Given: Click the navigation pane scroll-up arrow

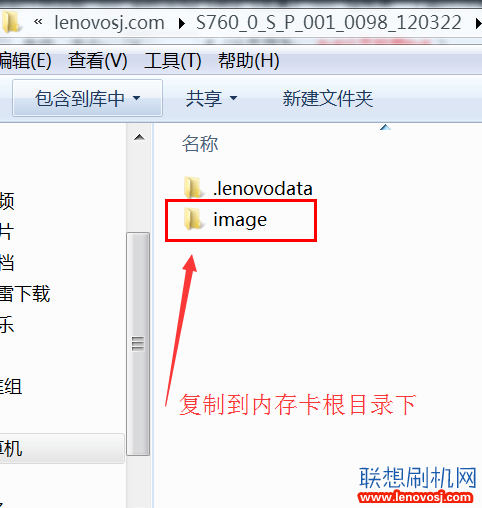Looking at the screenshot, I should 139,137.
